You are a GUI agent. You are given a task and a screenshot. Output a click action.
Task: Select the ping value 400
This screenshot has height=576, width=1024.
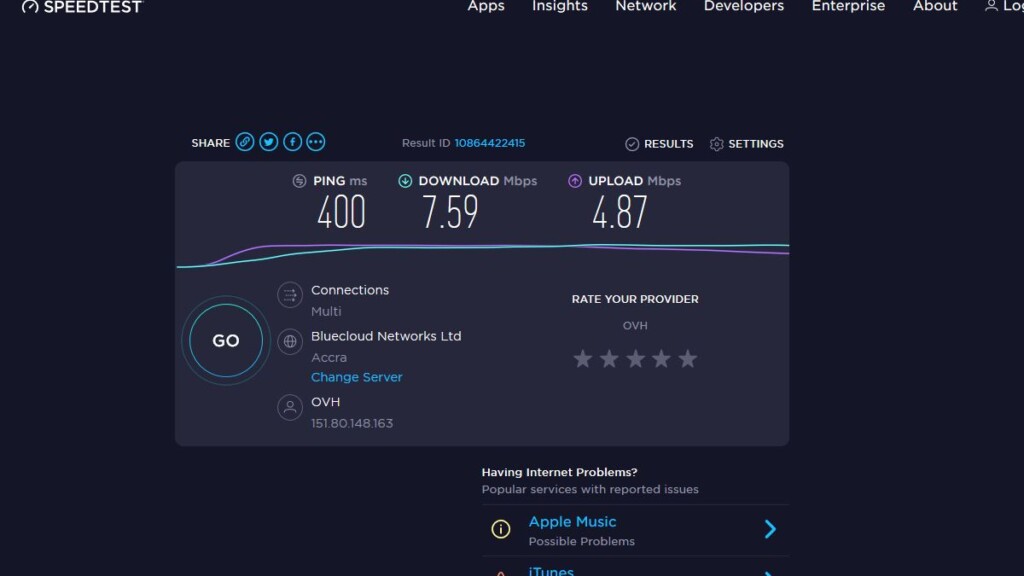tap(341, 212)
